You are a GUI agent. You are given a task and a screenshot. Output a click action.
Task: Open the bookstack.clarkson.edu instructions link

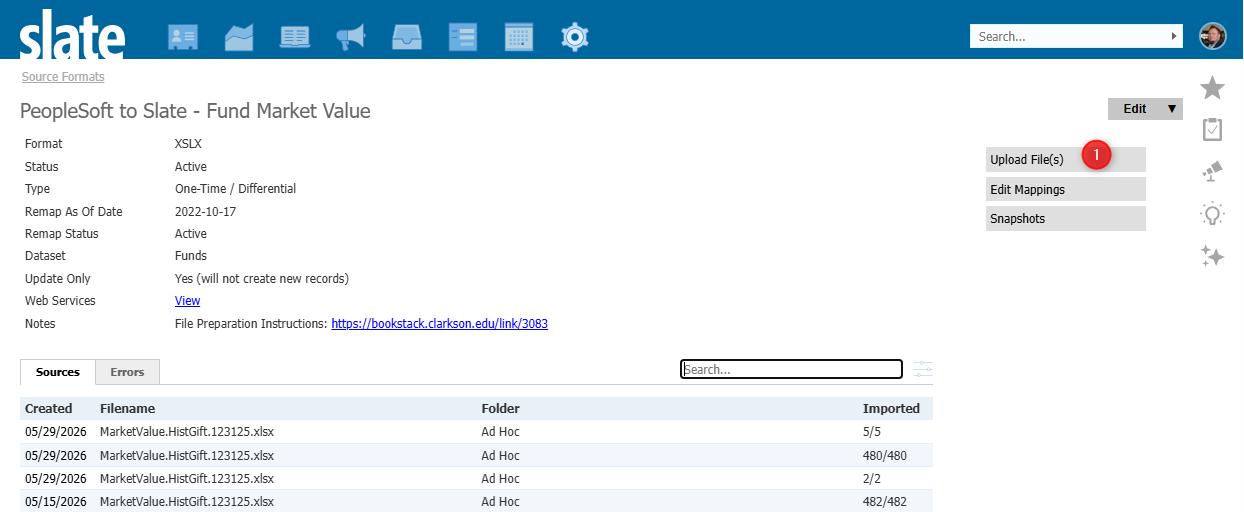pos(439,324)
